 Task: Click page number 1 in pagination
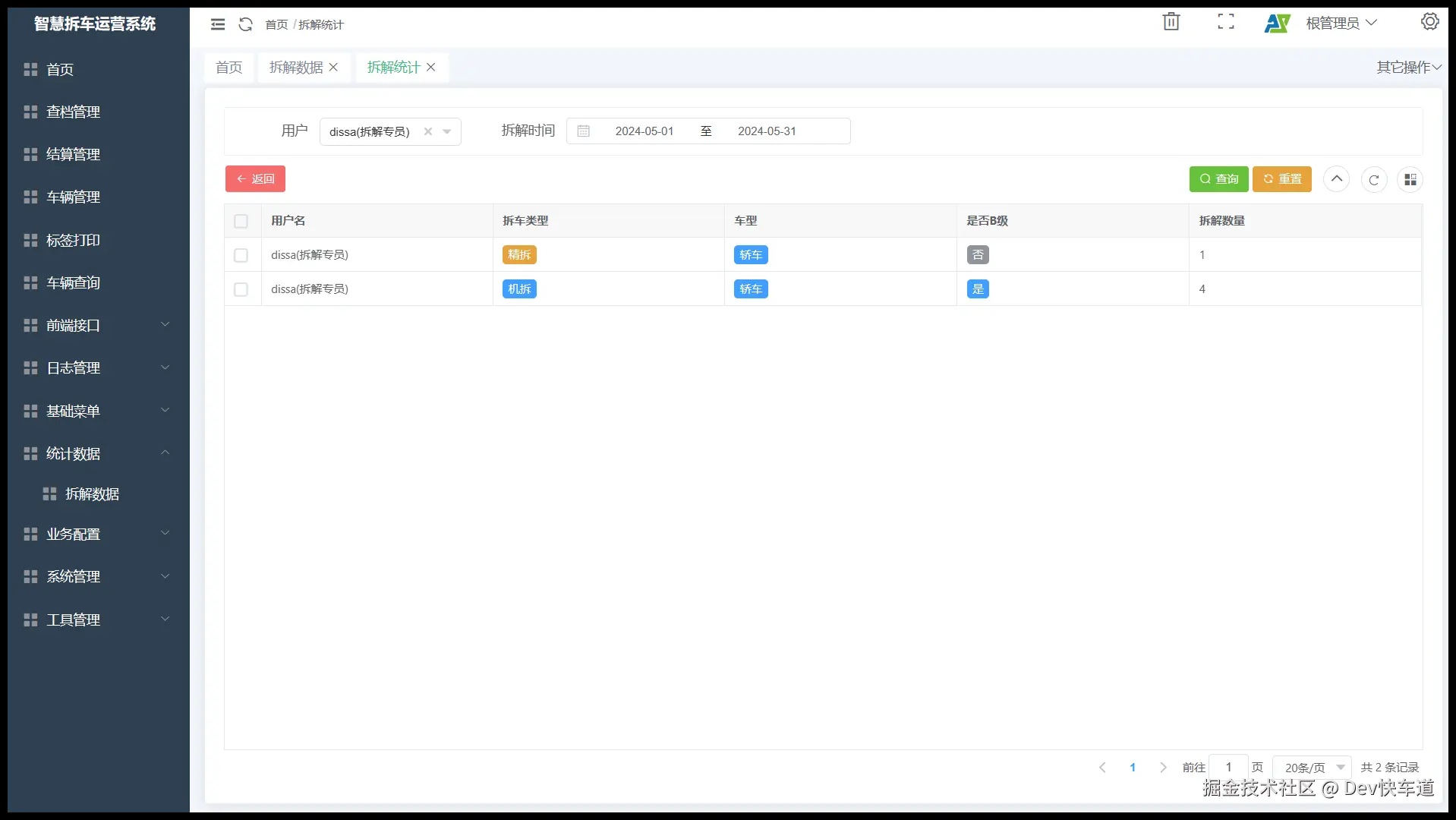point(1133,768)
